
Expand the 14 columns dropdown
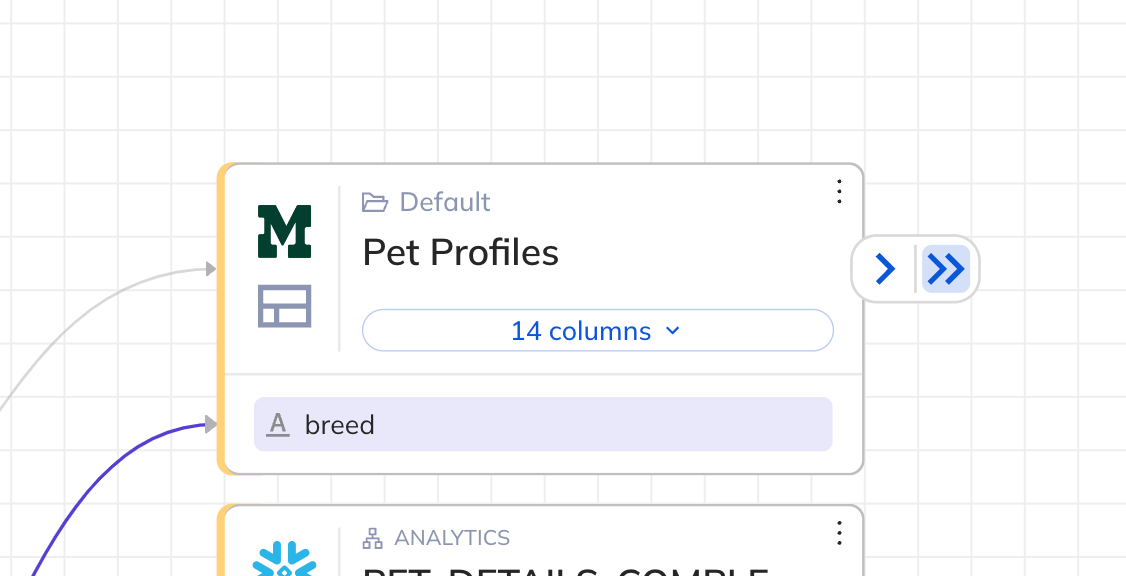pyautogui.click(x=597, y=331)
